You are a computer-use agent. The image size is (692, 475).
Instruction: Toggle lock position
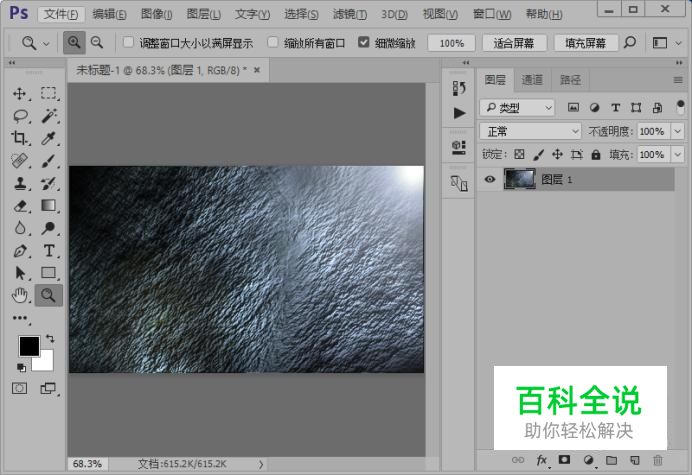click(557, 155)
